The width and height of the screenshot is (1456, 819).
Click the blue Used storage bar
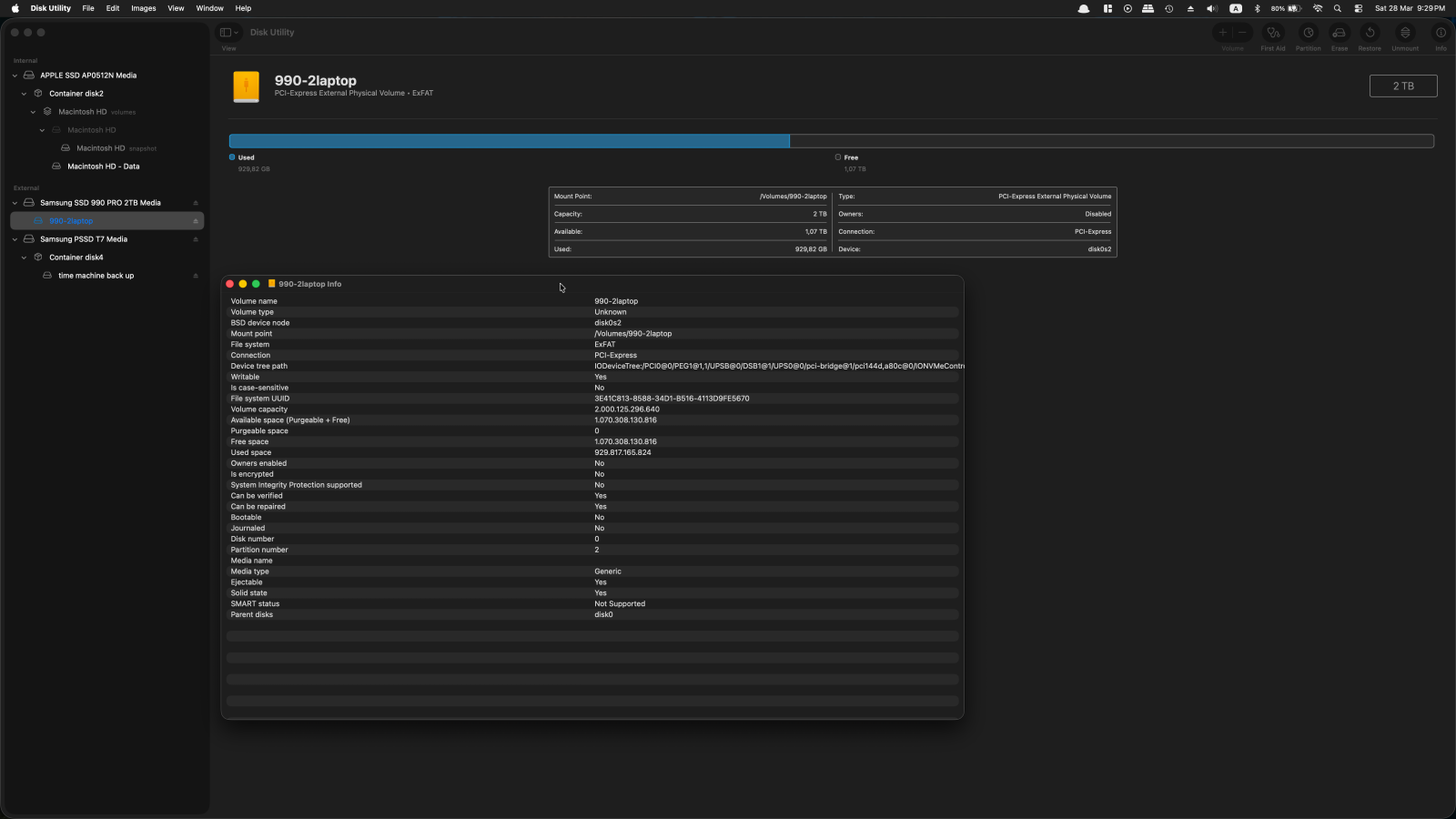pyautogui.click(x=509, y=141)
